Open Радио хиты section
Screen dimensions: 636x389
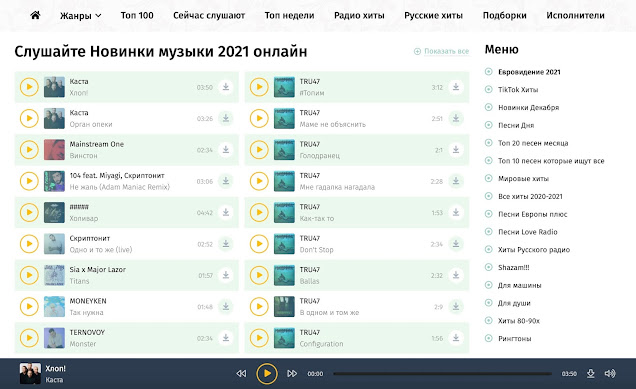click(x=359, y=15)
